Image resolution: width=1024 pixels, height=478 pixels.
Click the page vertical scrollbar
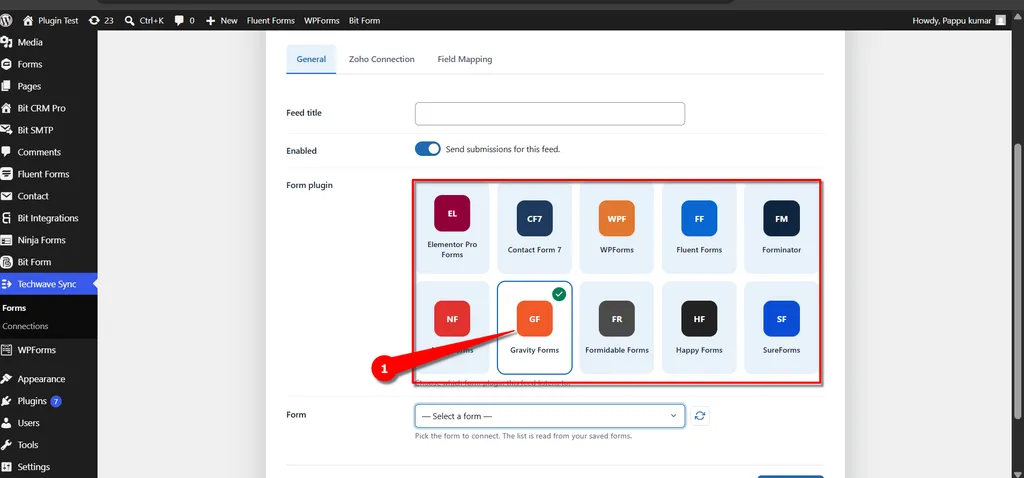[1018, 281]
